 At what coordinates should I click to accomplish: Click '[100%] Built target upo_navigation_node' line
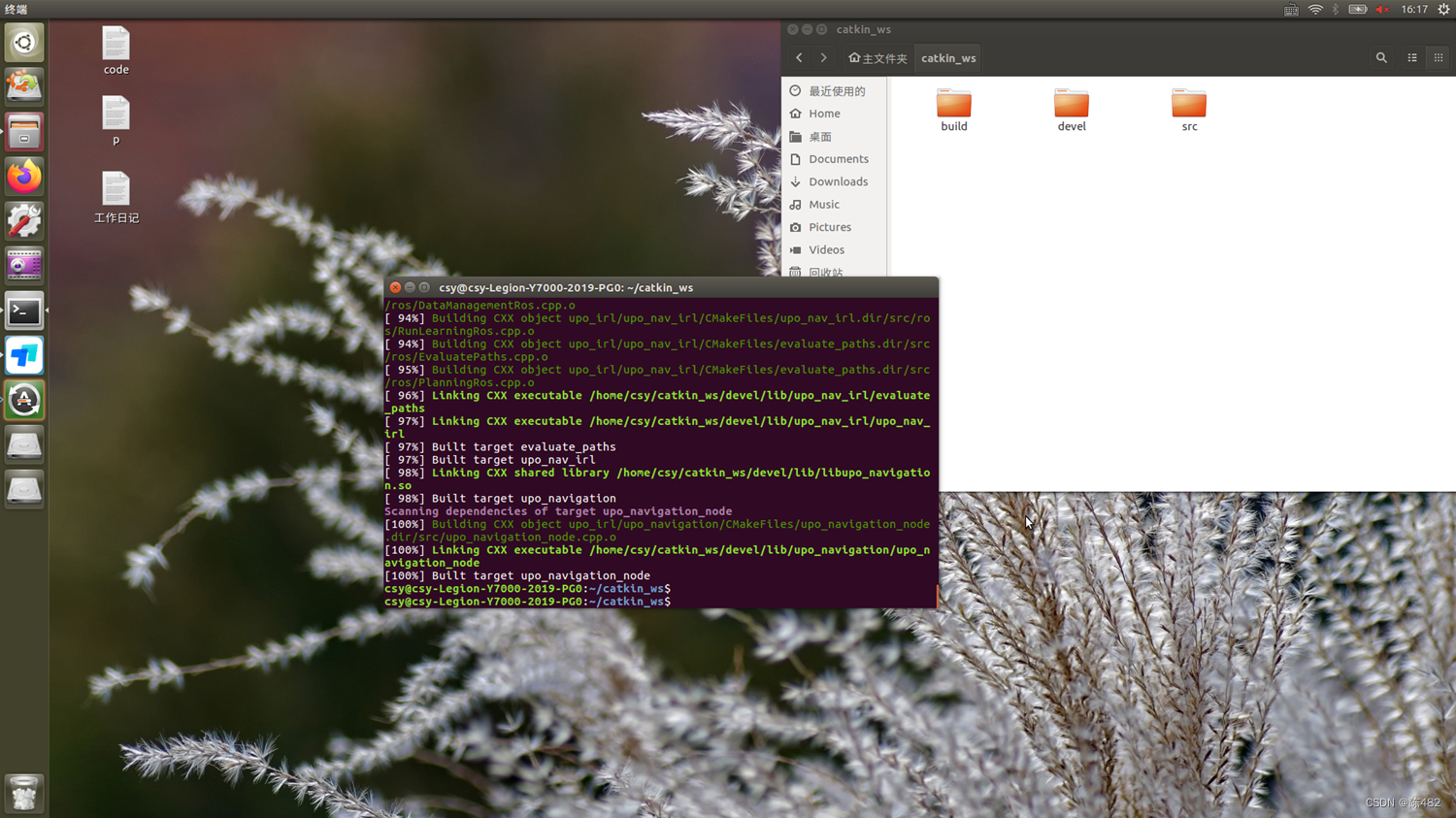[x=517, y=575]
